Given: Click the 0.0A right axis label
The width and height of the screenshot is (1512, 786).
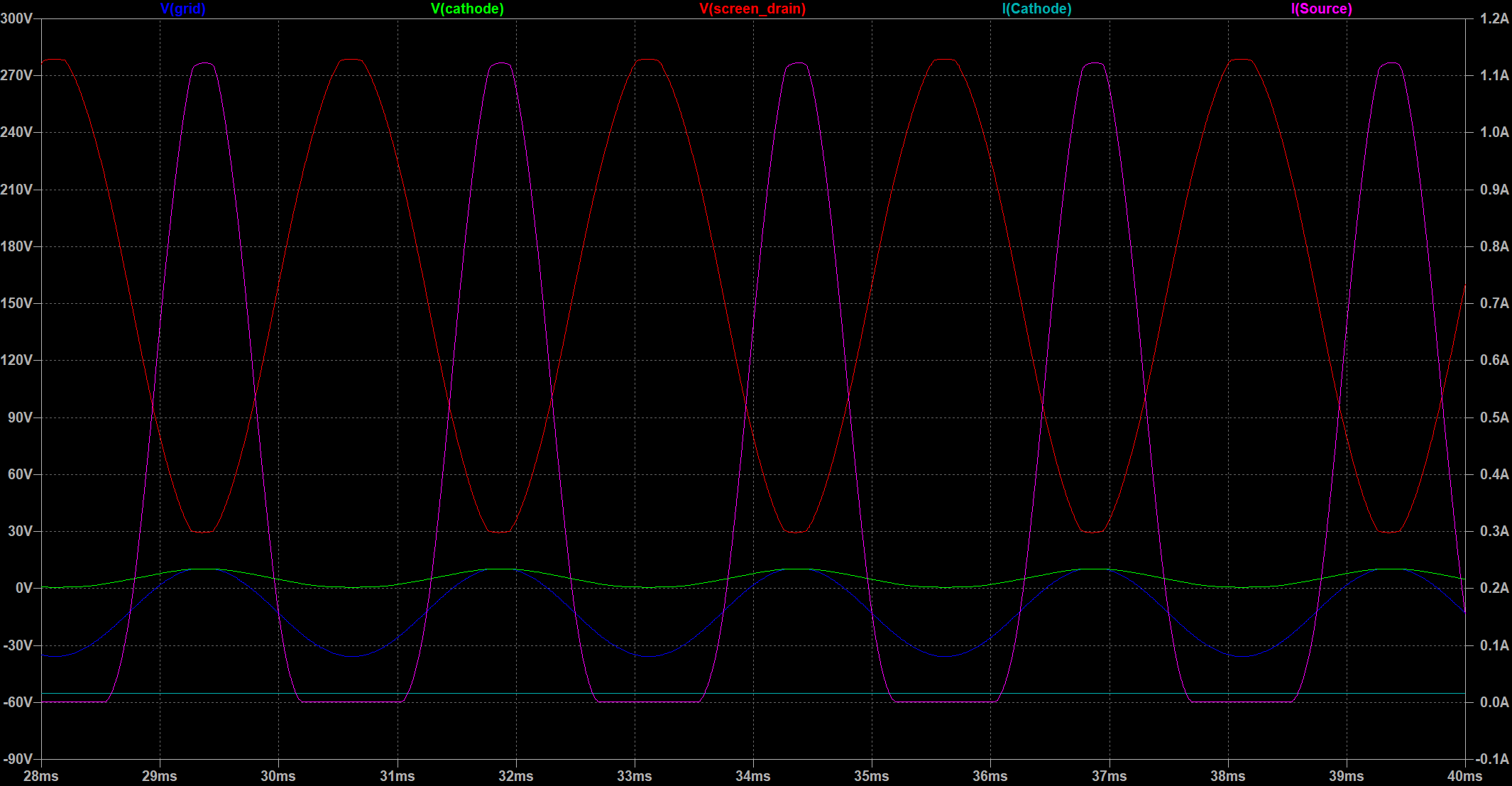Looking at the screenshot, I should pos(1494,702).
